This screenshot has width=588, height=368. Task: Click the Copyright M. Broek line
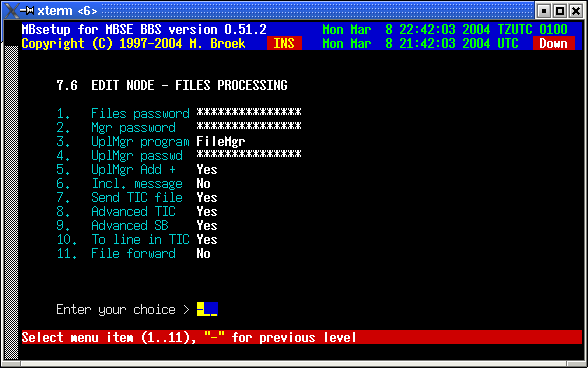[x=134, y=44]
